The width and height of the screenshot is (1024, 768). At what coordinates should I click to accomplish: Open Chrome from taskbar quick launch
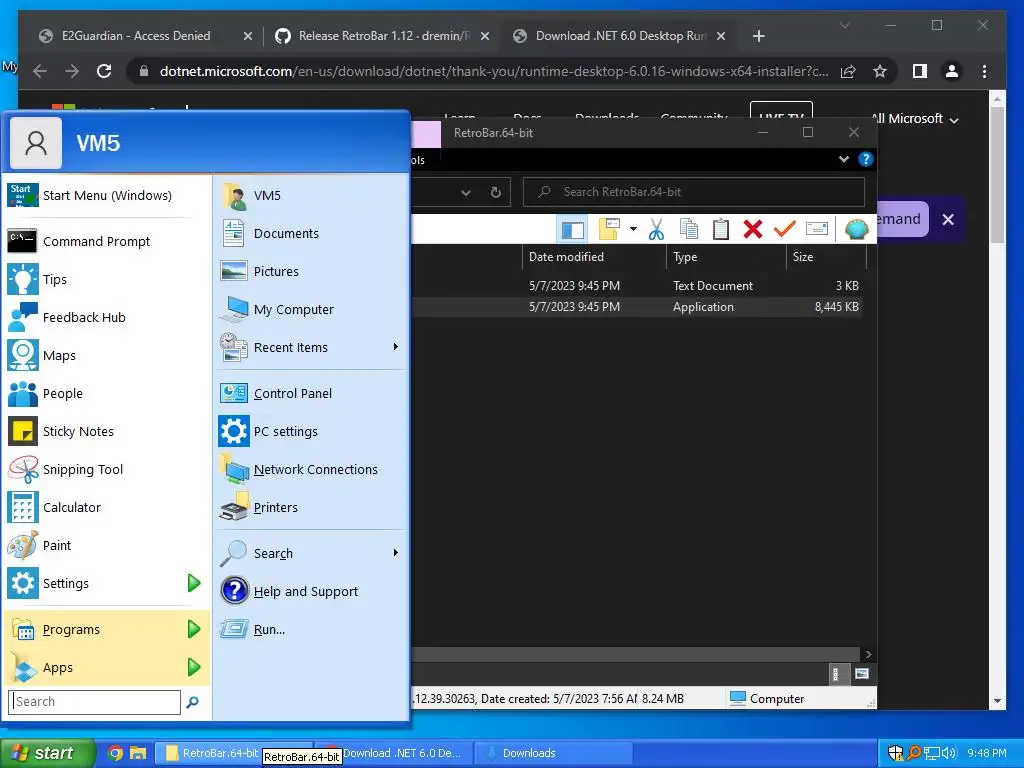point(115,753)
